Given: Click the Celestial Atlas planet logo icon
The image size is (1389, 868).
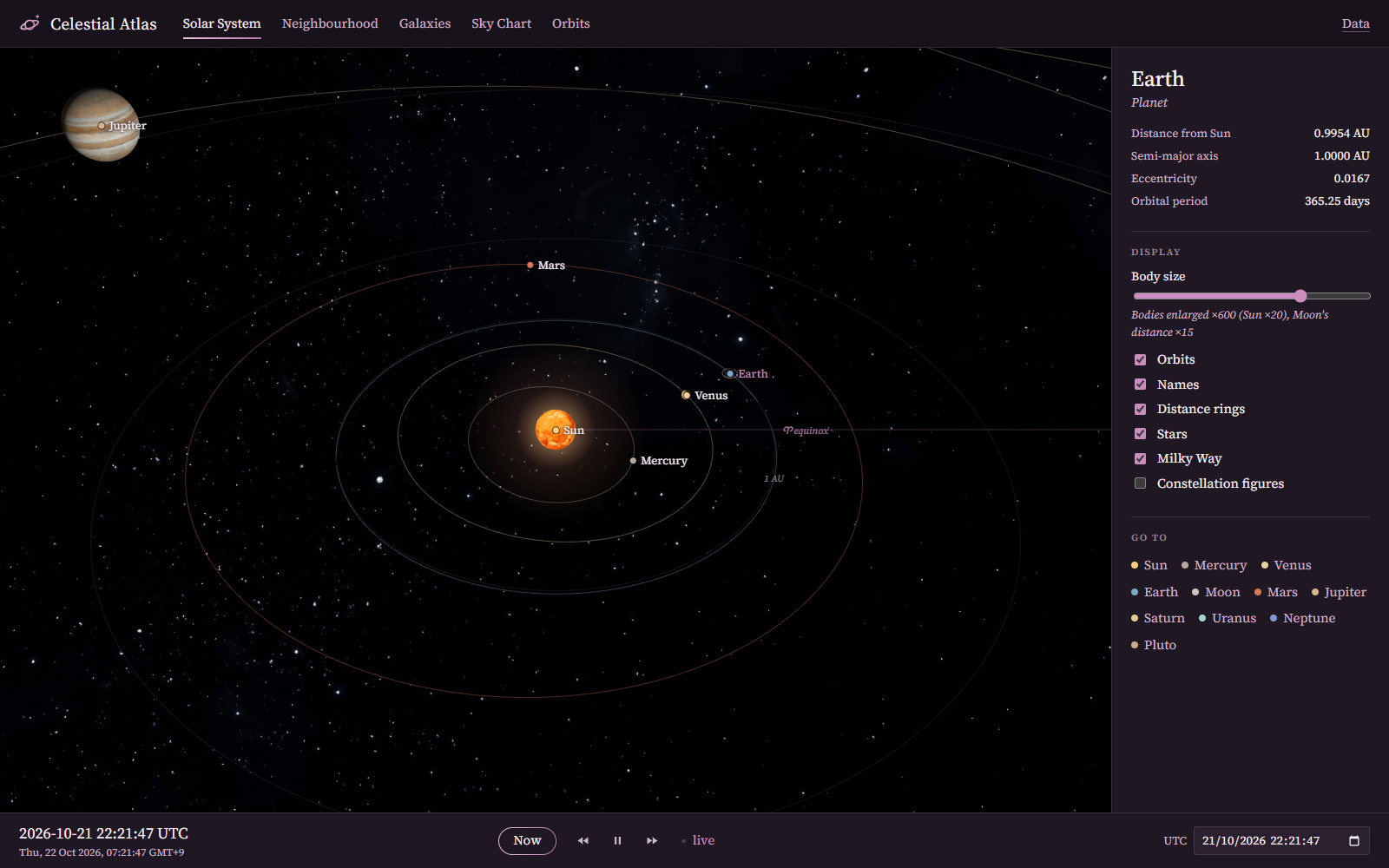Looking at the screenshot, I should tap(30, 23).
